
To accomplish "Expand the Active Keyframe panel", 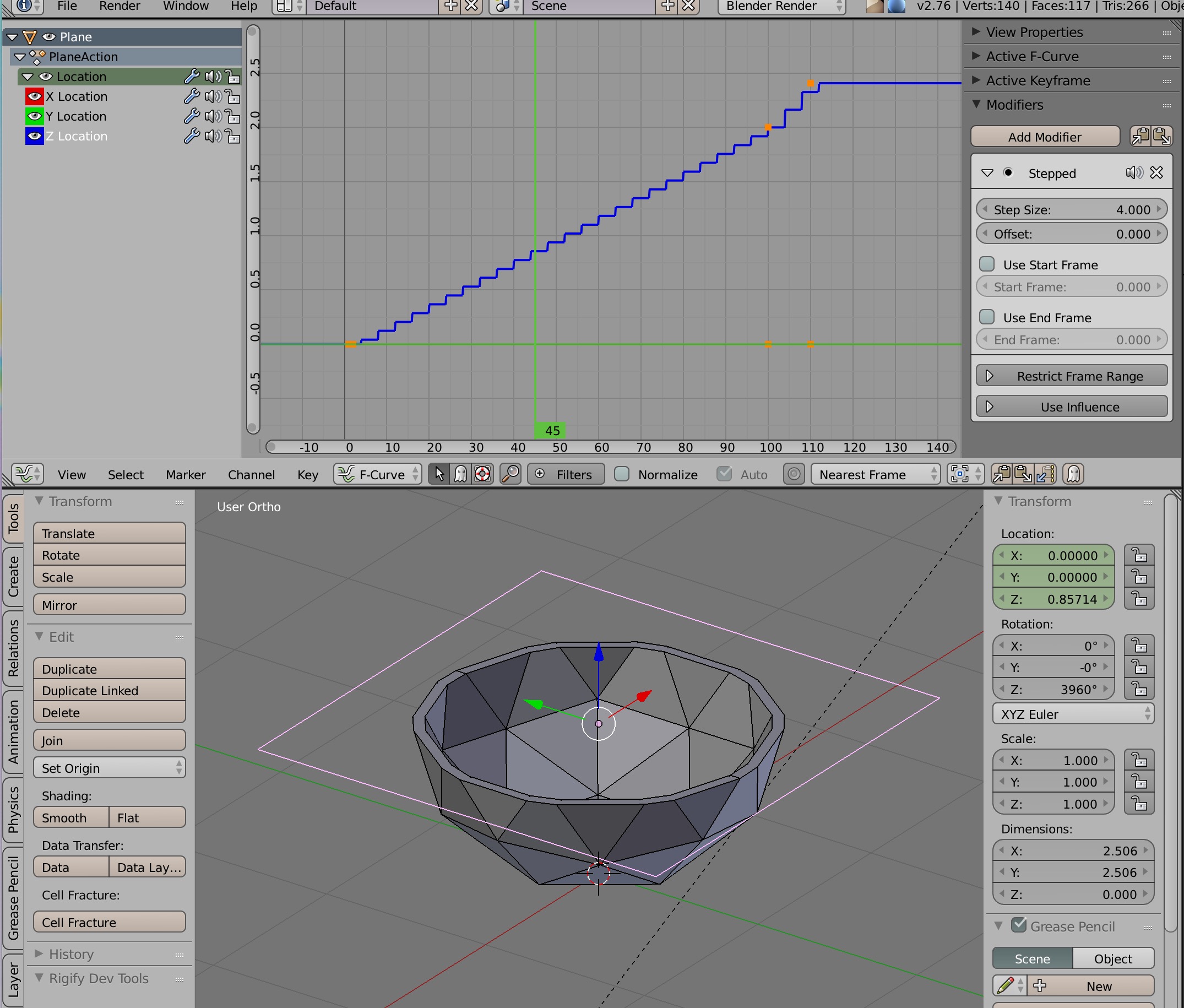I will coord(976,80).
